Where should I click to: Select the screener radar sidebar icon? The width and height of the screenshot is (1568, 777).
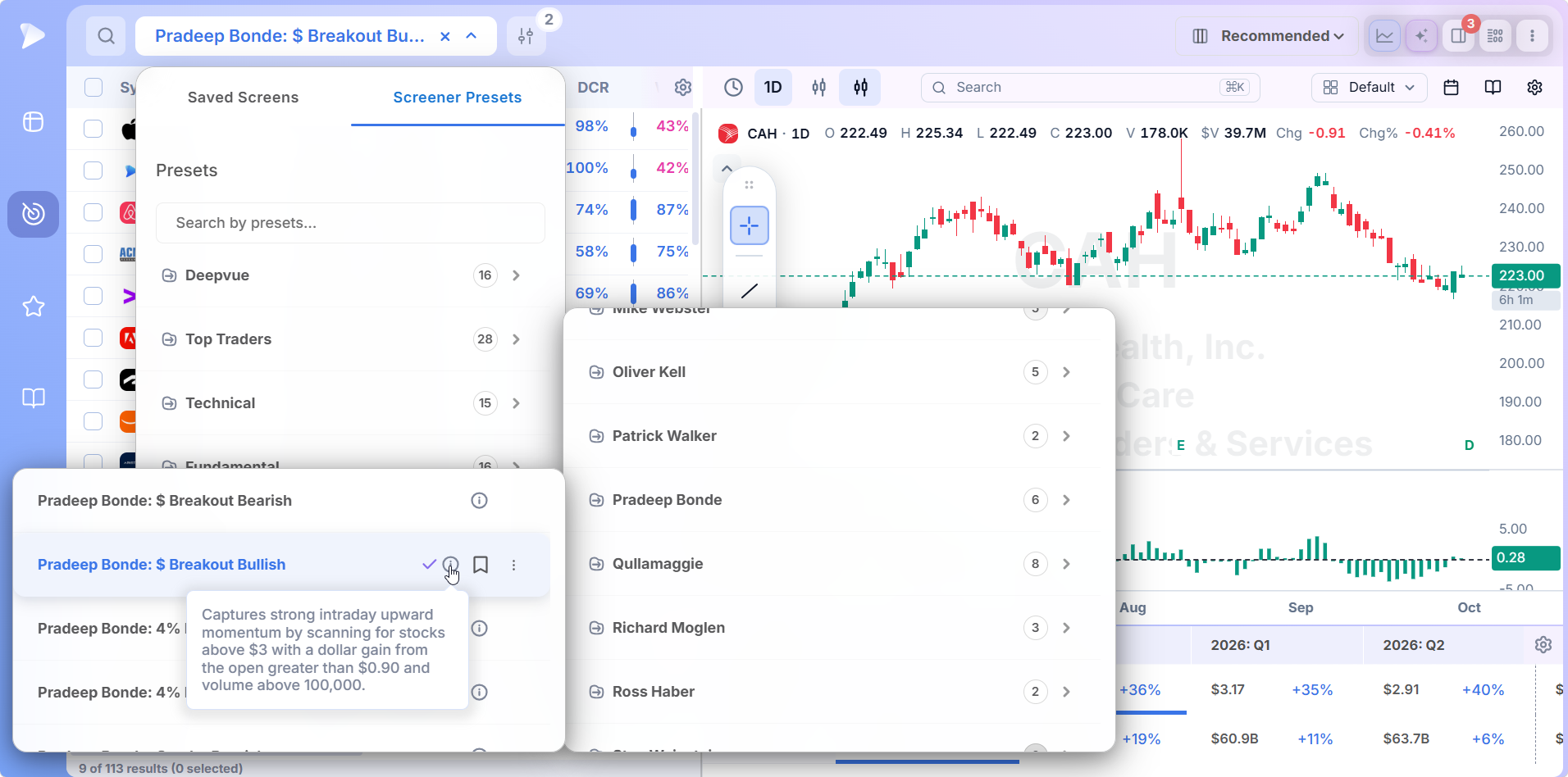pos(34,214)
